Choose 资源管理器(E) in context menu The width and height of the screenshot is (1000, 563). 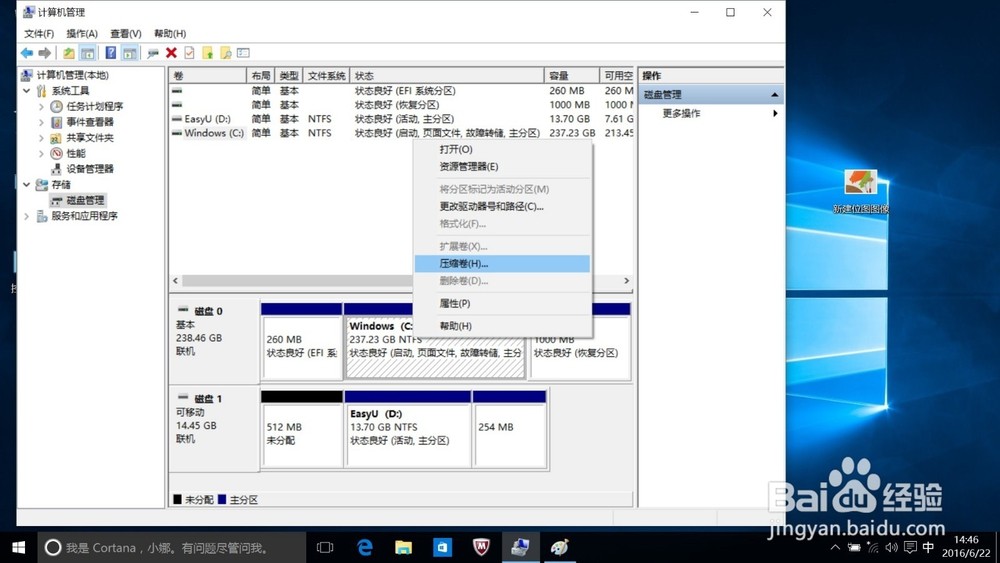coord(502,166)
